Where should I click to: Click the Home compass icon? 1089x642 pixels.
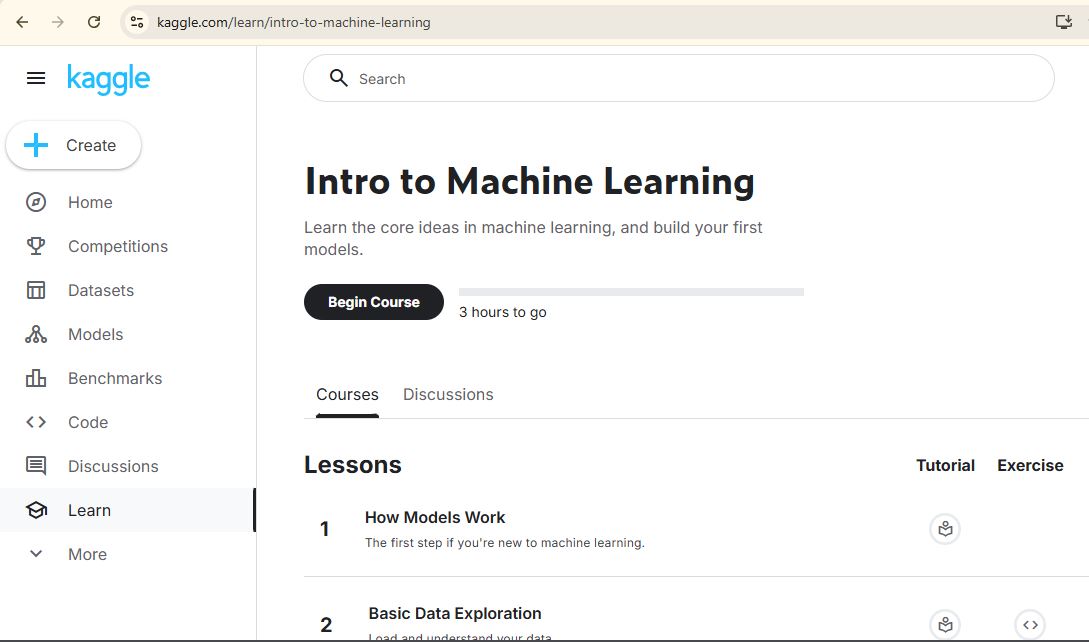click(36, 202)
